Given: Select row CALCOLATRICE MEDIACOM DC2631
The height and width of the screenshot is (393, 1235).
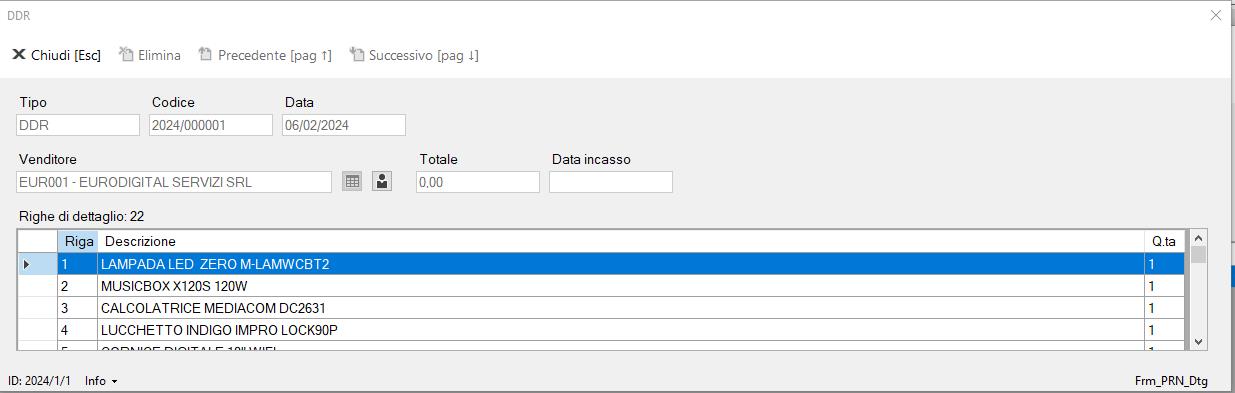Looking at the screenshot, I should [x=602, y=308].
